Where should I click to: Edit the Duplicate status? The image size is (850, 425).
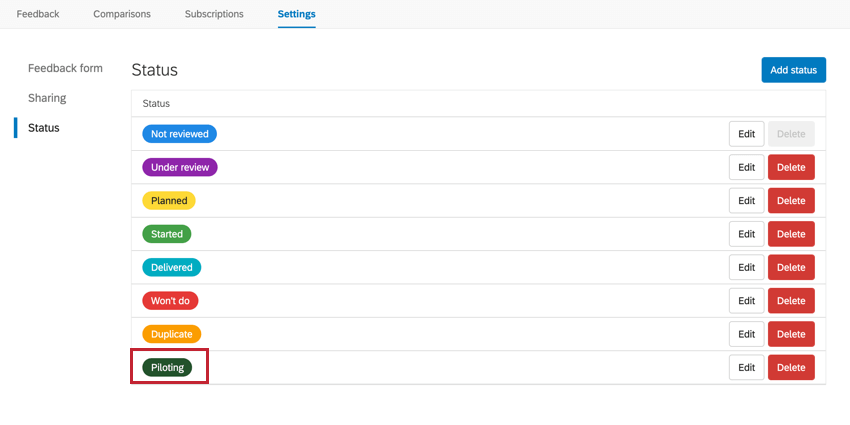point(746,334)
